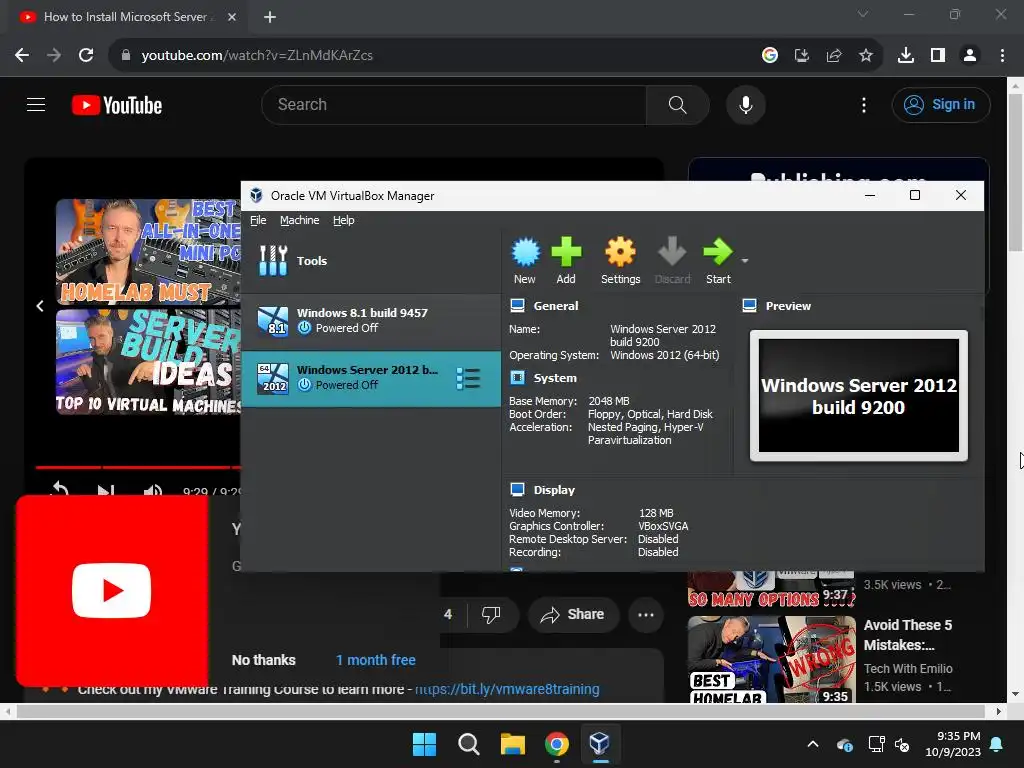This screenshot has height=768, width=1024.
Task: Click 1 month free offer link
Action: (x=376, y=660)
